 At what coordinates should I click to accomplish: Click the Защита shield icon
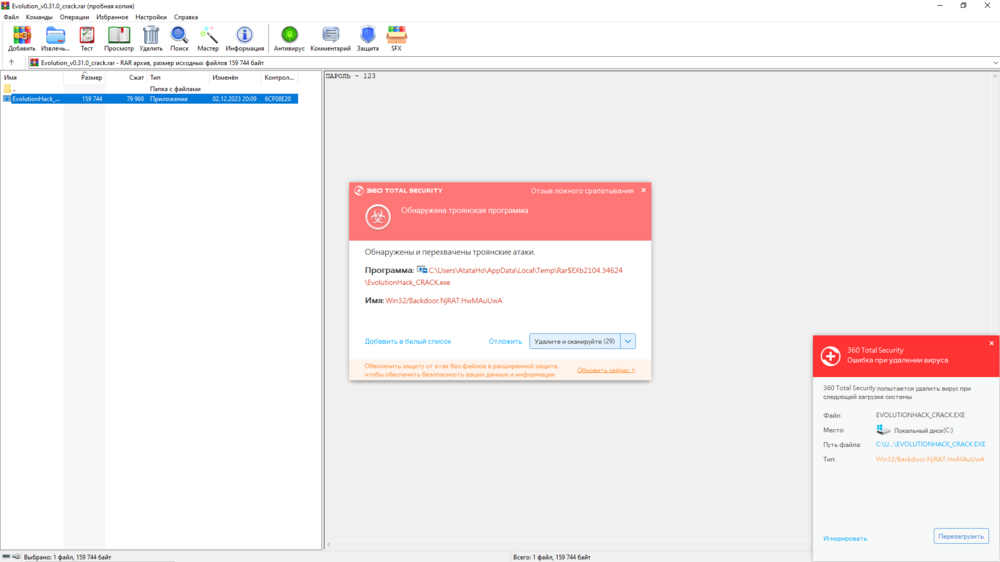click(367, 38)
